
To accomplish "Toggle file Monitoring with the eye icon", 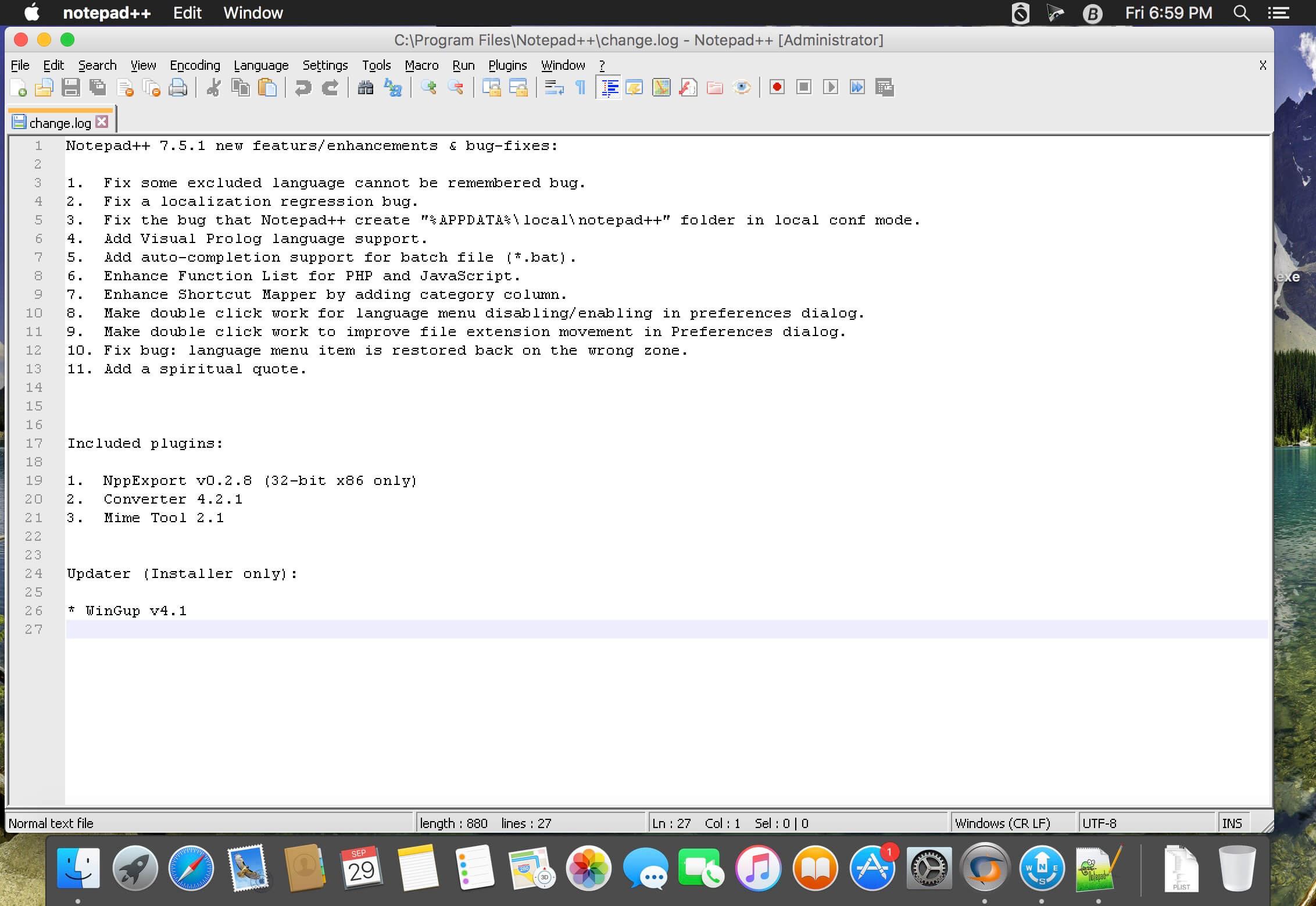I will [742, 88].
